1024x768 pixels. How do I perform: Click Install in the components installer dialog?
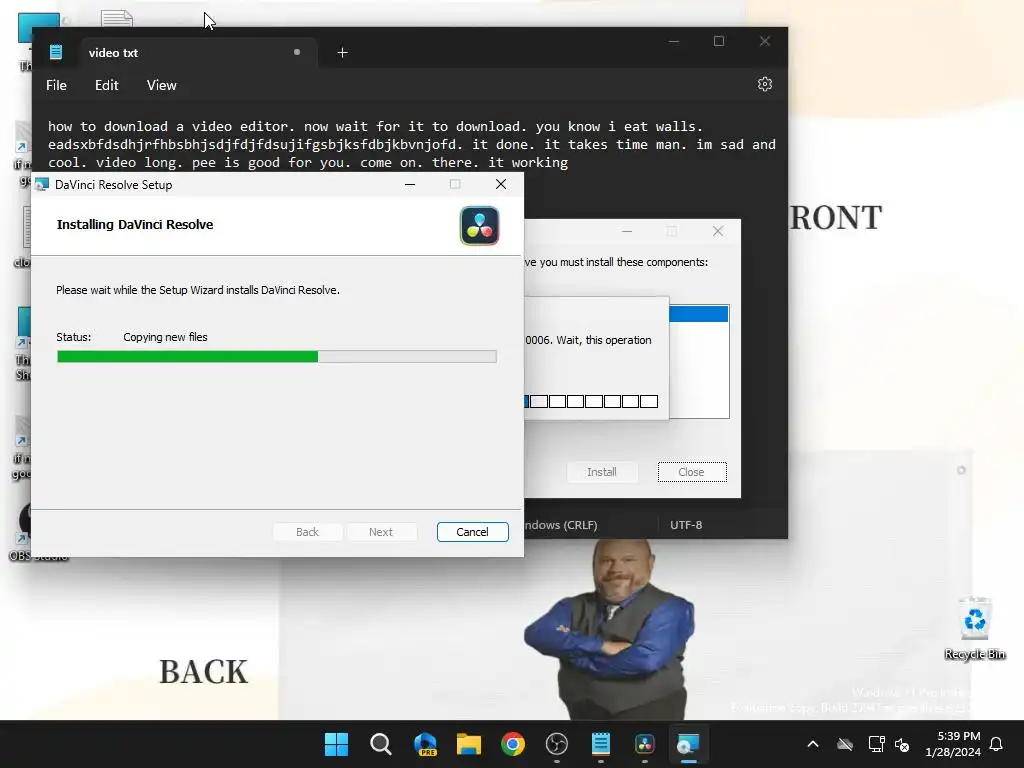pyautogui.click(x=601, y=472)
